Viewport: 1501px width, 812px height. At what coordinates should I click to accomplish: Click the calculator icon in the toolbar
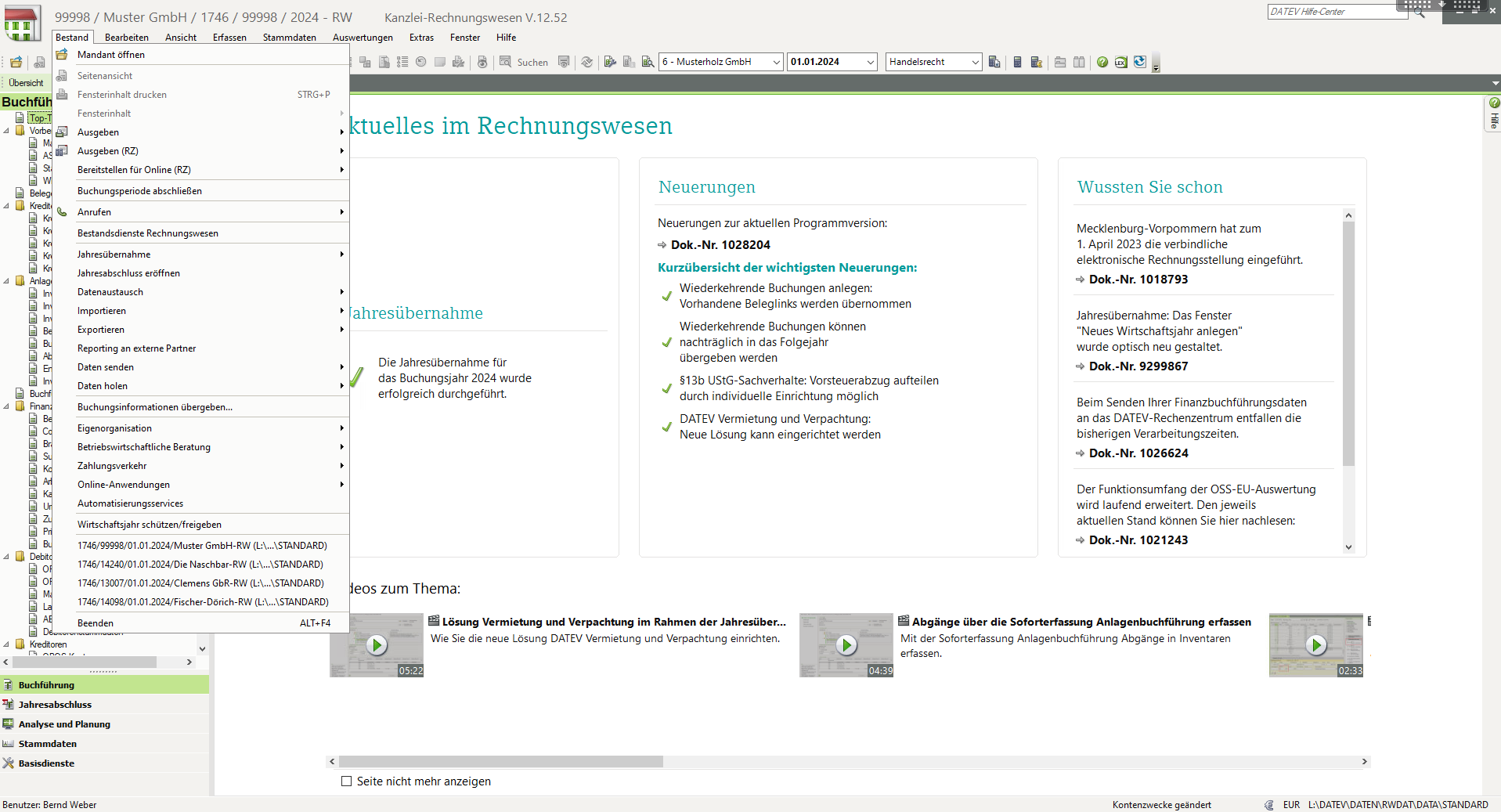(x=1017, y=62)
